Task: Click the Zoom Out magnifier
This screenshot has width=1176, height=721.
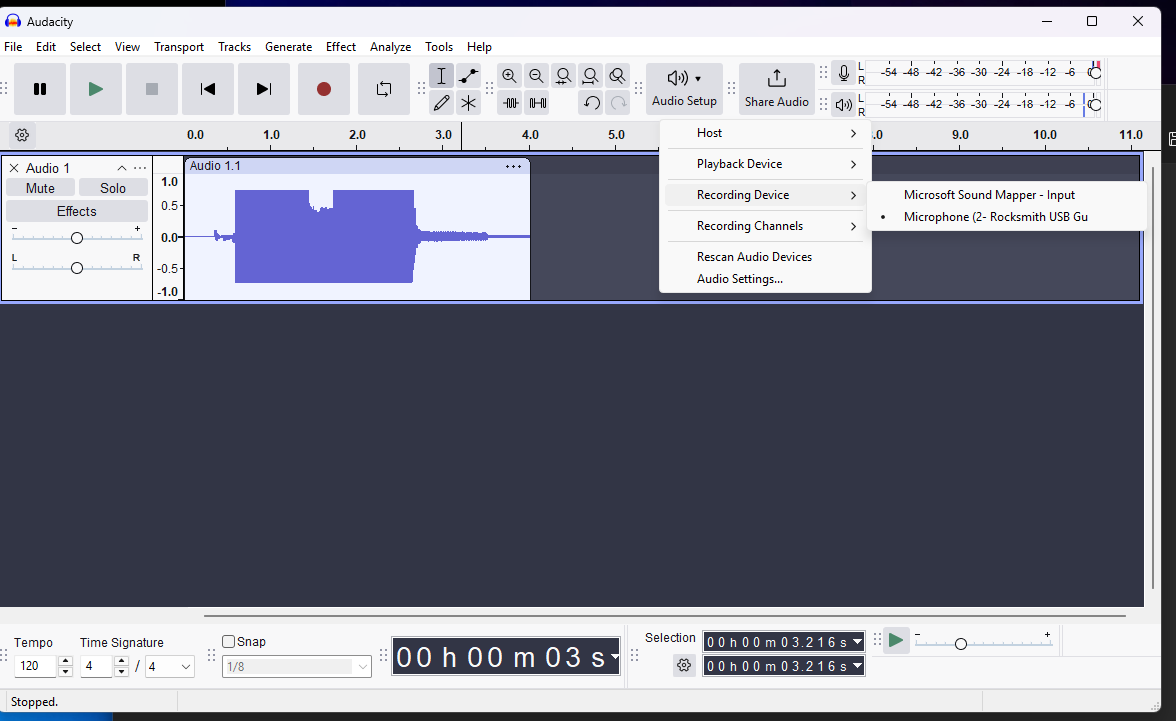Action: click(x=536, y=76)
